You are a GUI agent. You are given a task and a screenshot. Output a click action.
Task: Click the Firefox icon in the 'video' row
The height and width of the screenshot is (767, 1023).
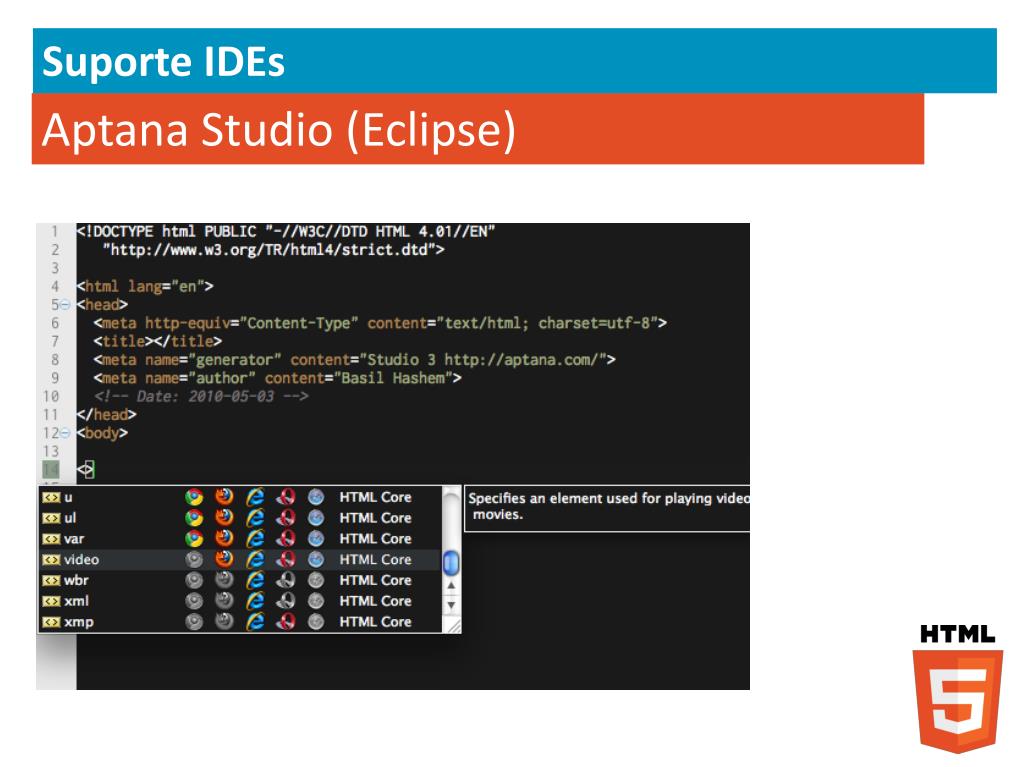[224, 560]
